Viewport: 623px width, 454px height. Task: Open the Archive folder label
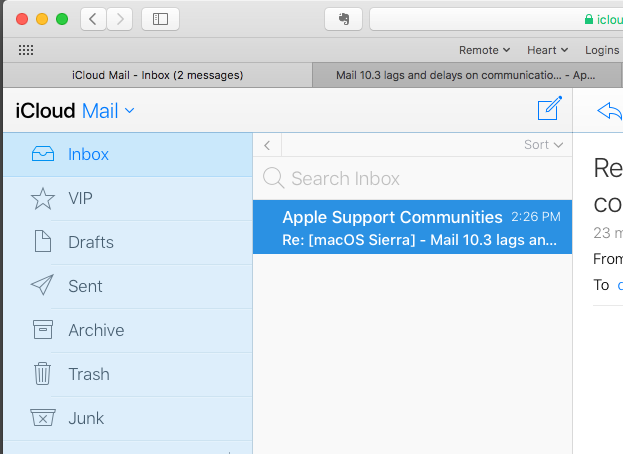[x=96, y=330]
